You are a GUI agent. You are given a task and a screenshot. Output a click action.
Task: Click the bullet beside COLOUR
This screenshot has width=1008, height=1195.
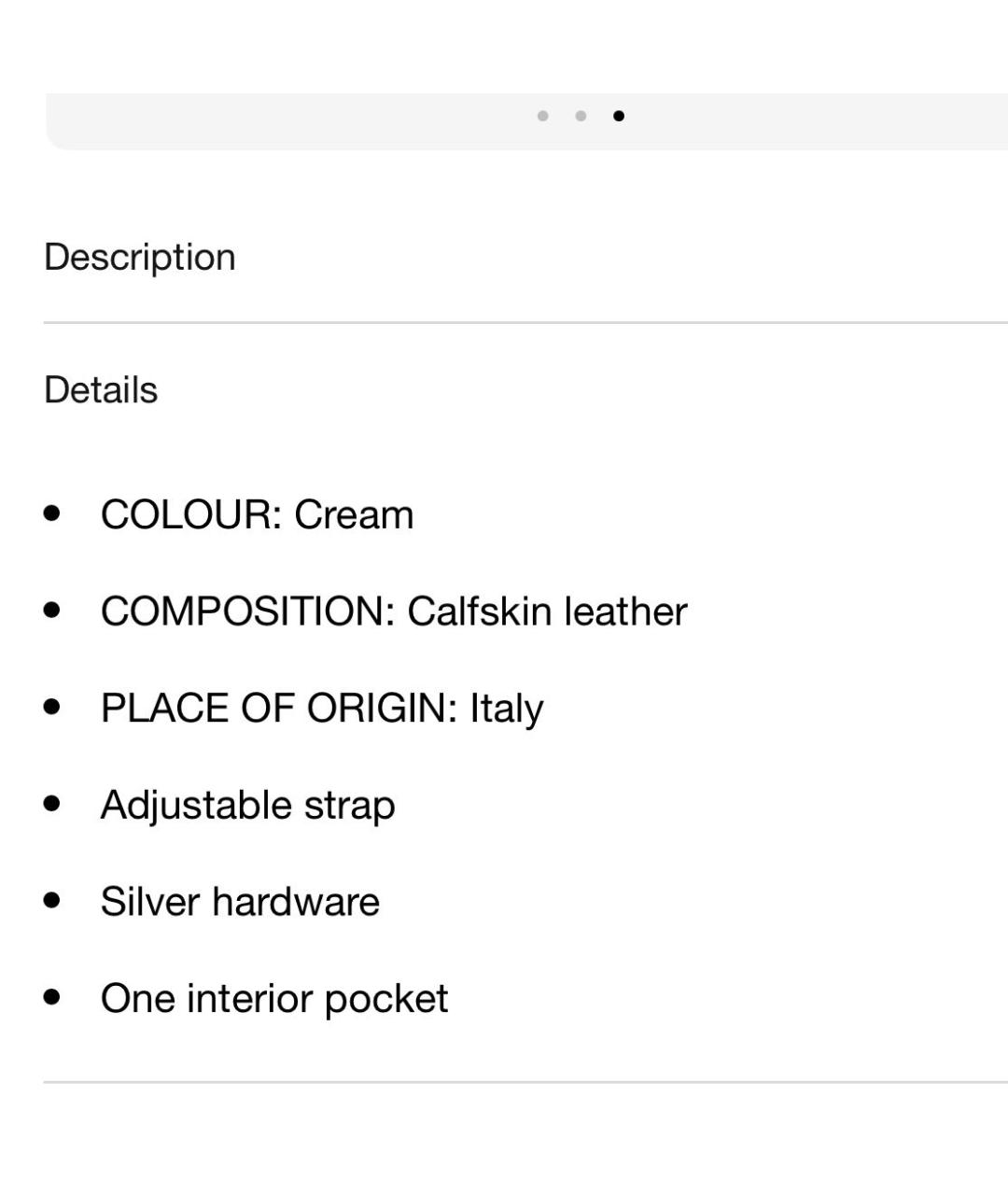52,513
